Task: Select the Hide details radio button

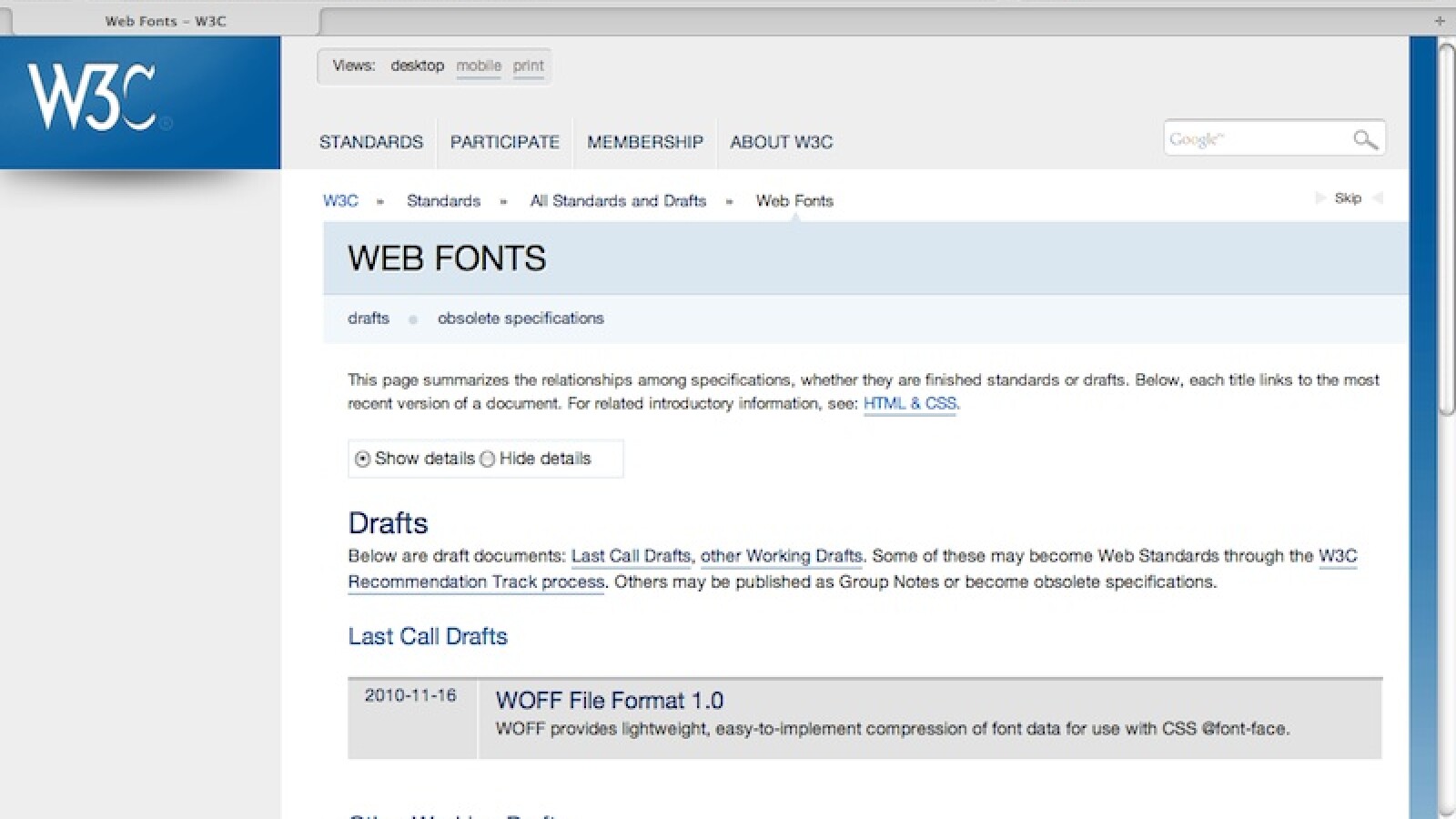Action: click(488, 459)
